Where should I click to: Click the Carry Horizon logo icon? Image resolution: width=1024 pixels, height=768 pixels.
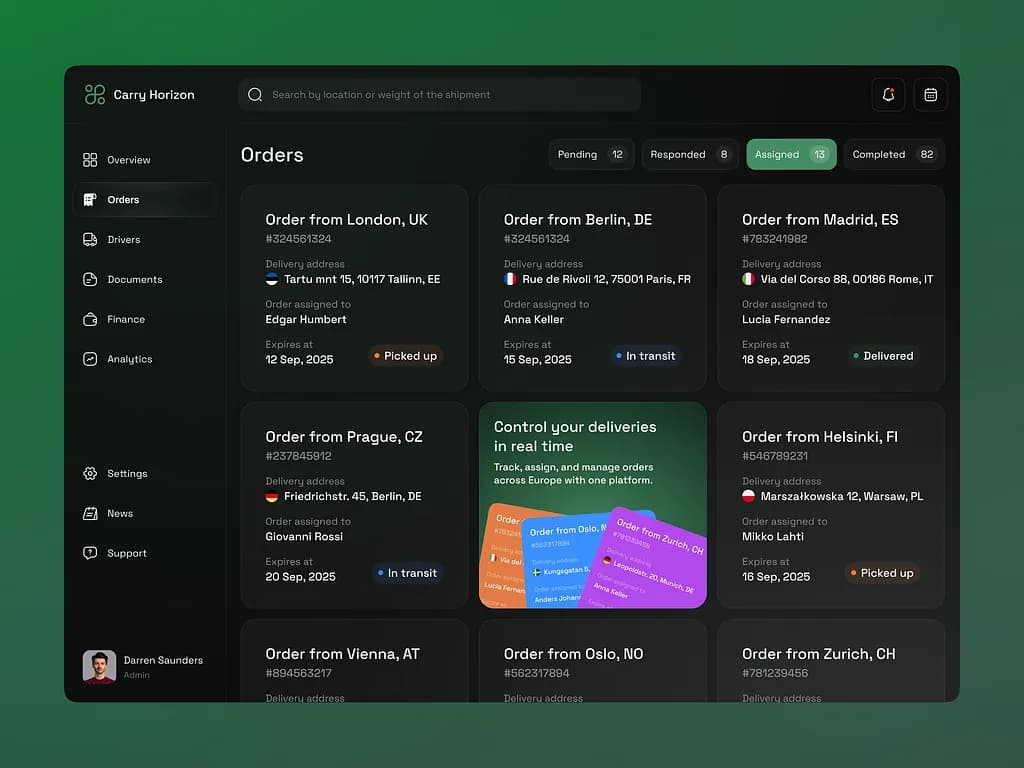[x=95, y=95]
